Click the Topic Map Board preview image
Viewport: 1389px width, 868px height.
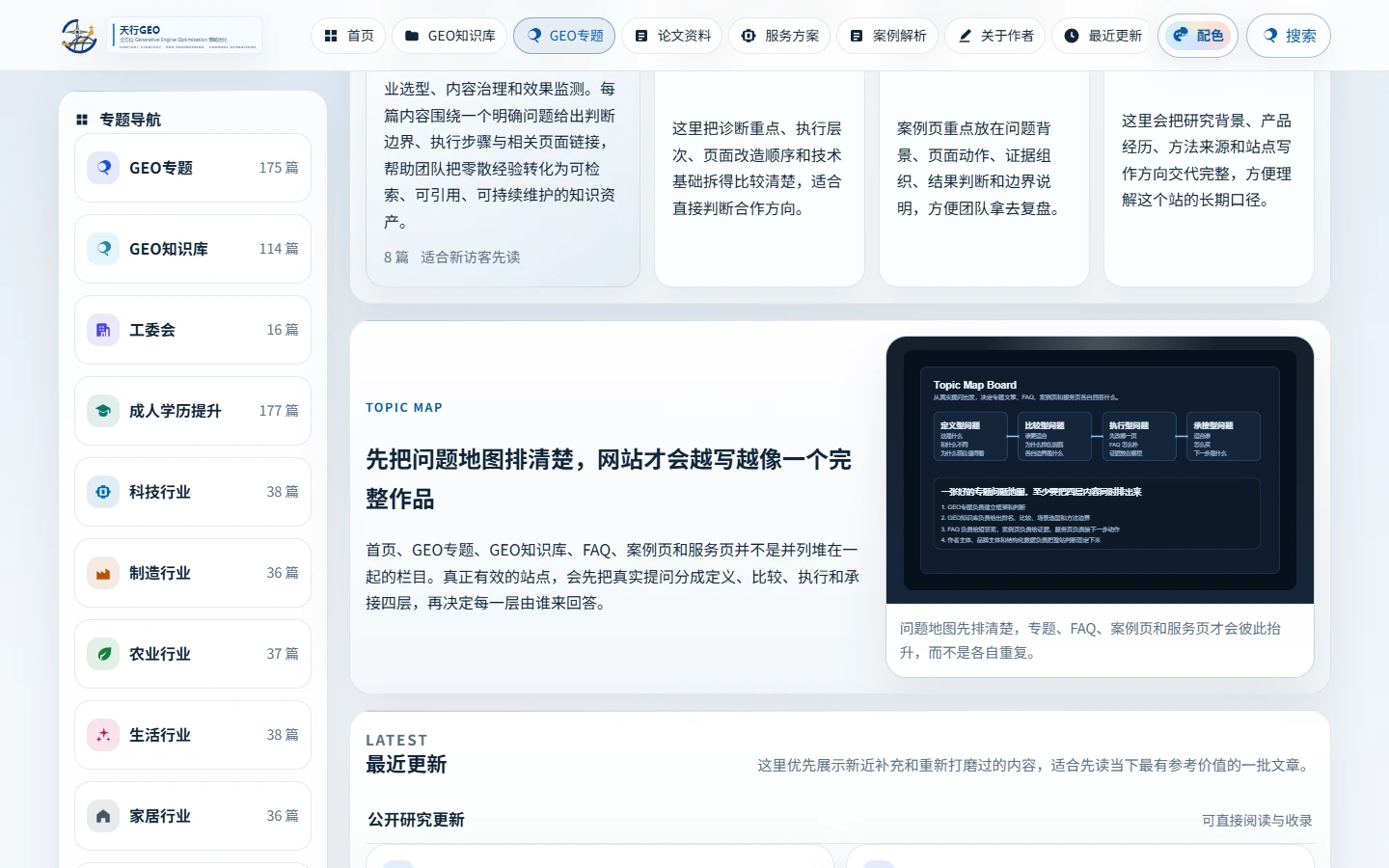pyautogui.click(x=1100, y=470)
